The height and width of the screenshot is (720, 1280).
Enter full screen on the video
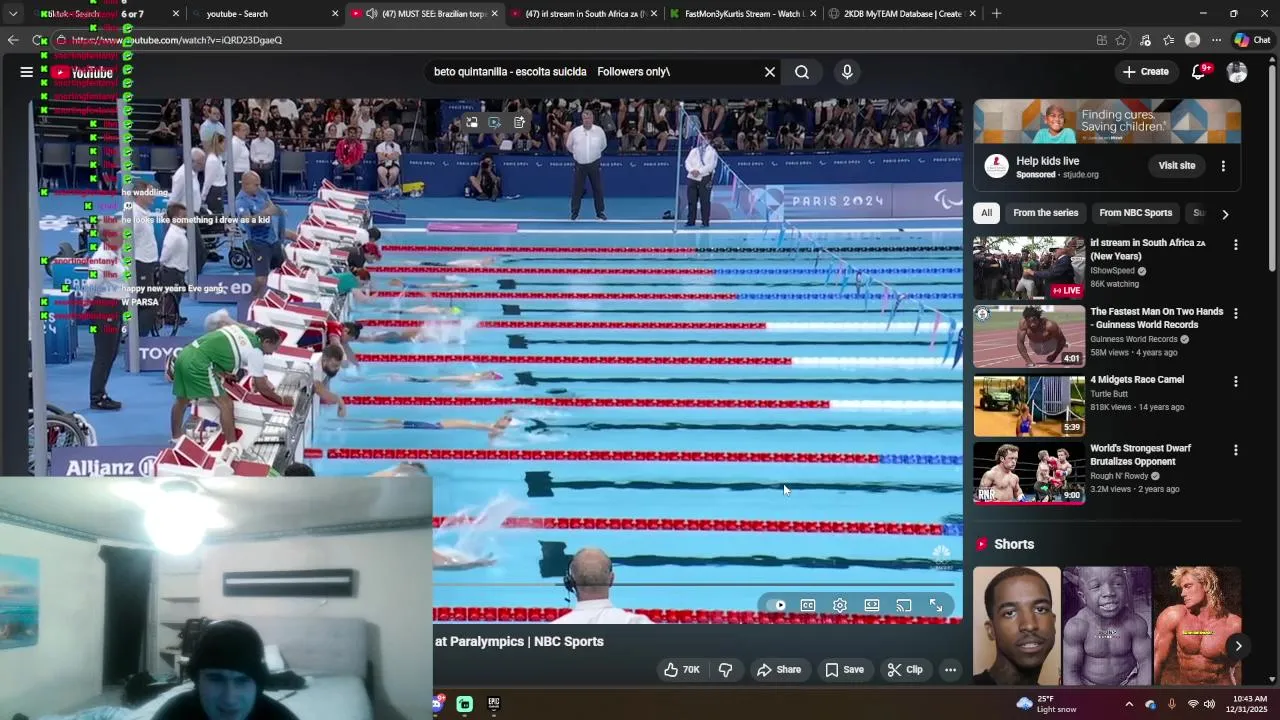[x=936, y=605]
